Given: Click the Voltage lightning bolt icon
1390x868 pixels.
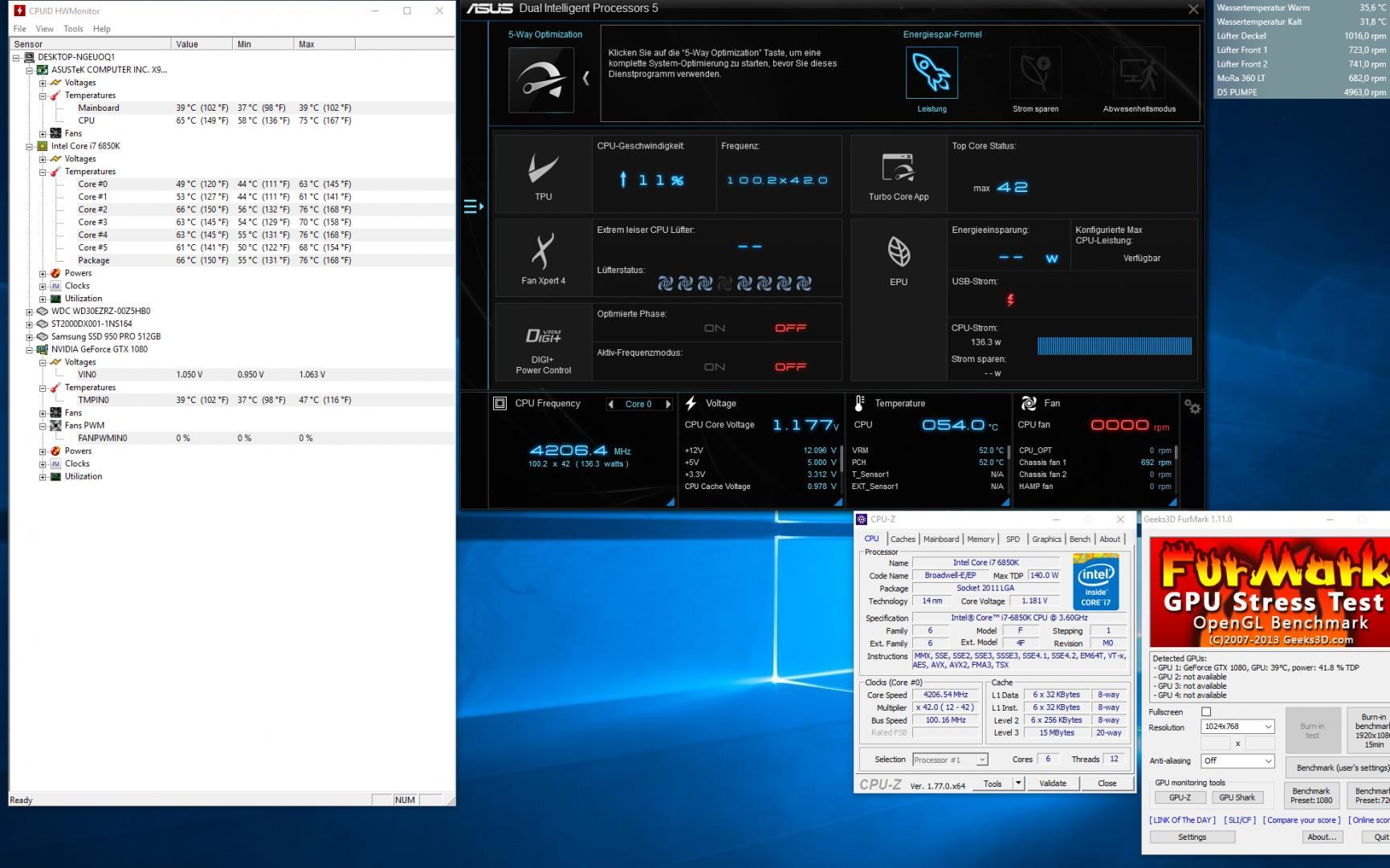Looking at the screenshot, I should [691, 403].
